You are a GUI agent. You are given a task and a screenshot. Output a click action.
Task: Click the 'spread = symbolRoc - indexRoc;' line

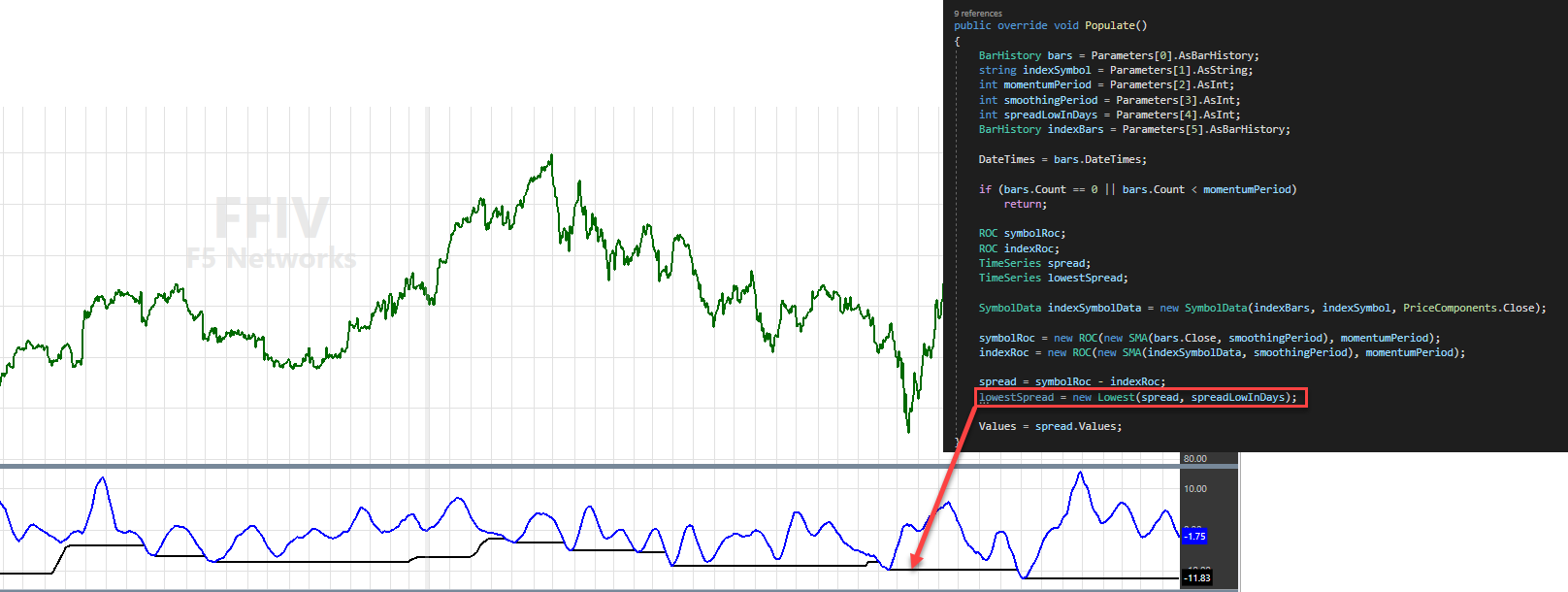tap(1072, 381)
